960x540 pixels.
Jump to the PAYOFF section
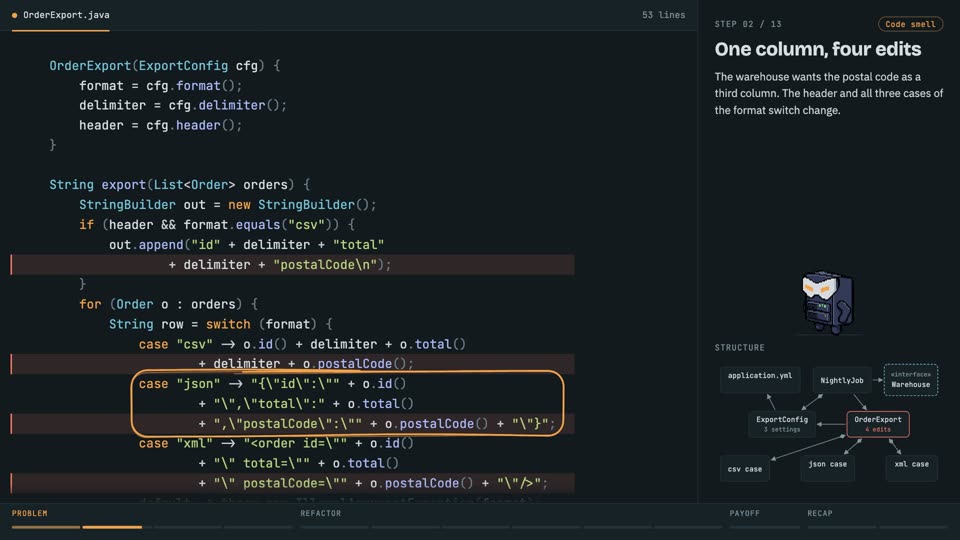tap(744, 513)
